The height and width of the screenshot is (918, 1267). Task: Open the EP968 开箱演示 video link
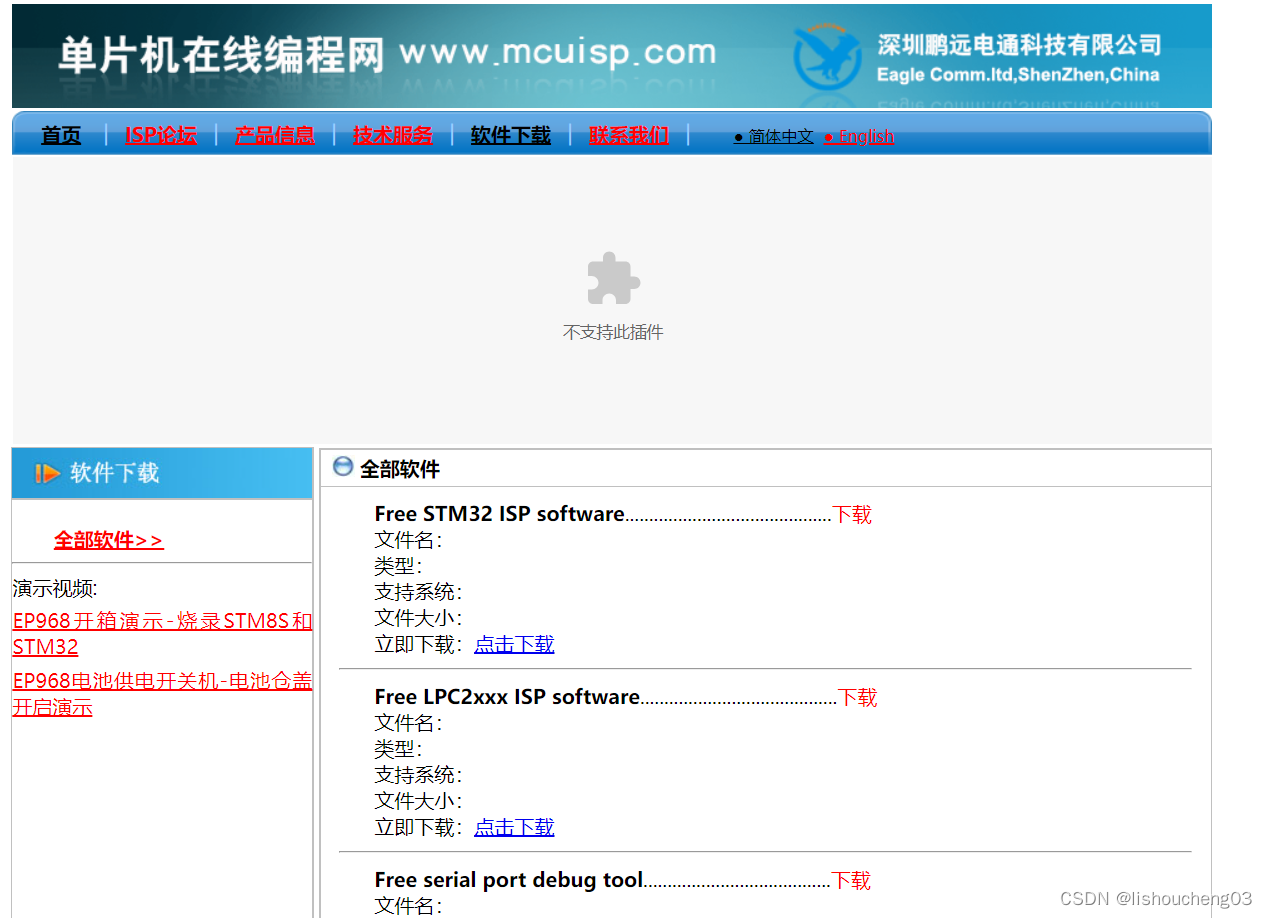(162, 633)
